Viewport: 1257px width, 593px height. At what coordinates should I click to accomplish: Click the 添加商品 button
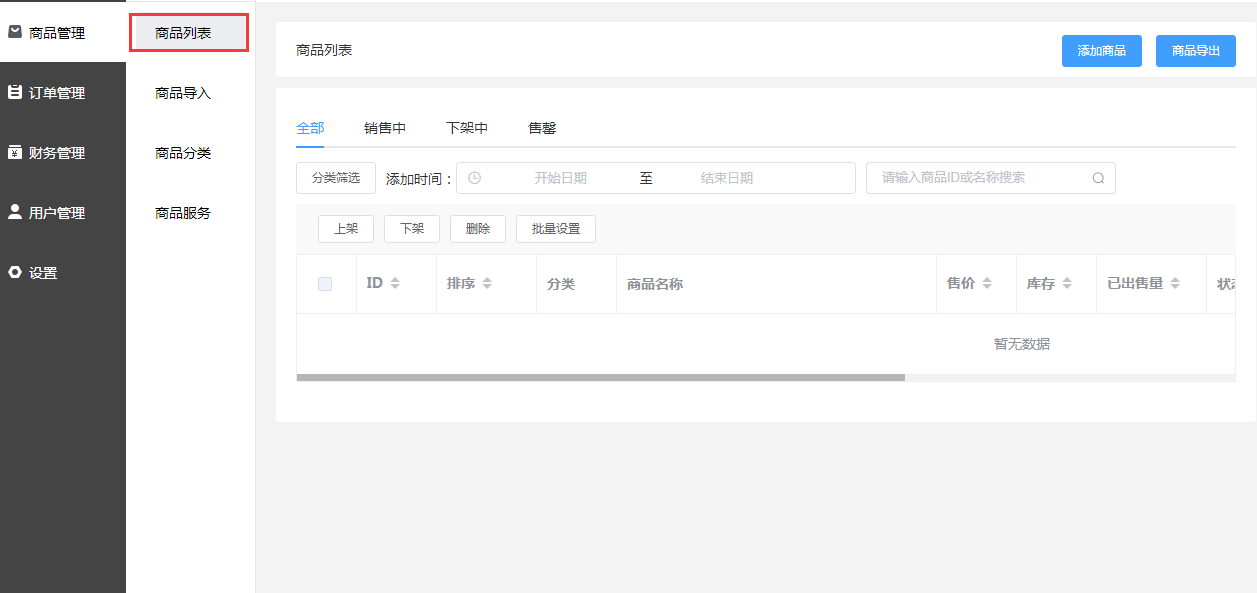coord(1101,51)
